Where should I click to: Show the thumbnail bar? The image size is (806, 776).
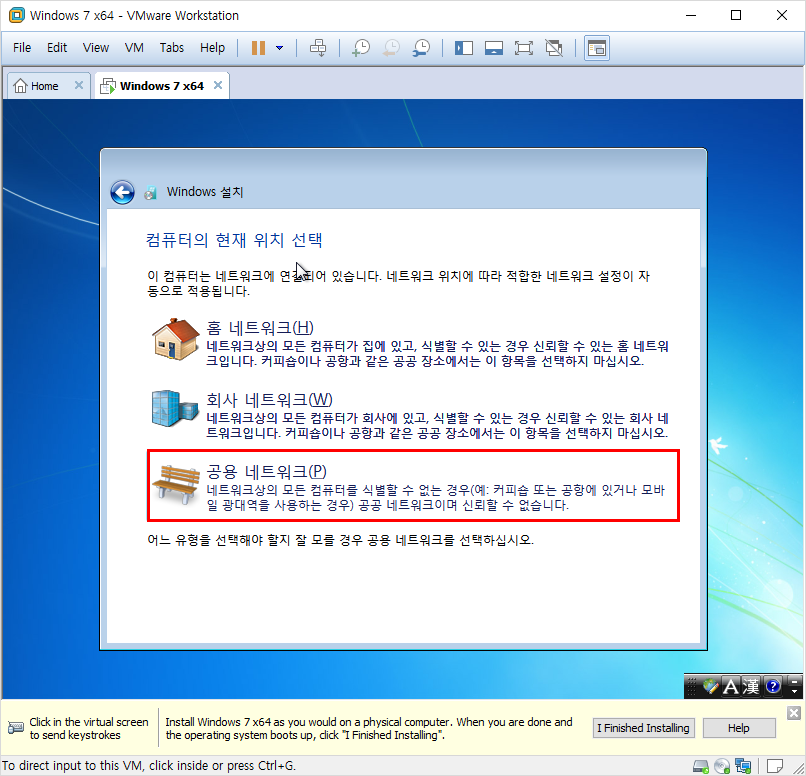coord(493,48)
